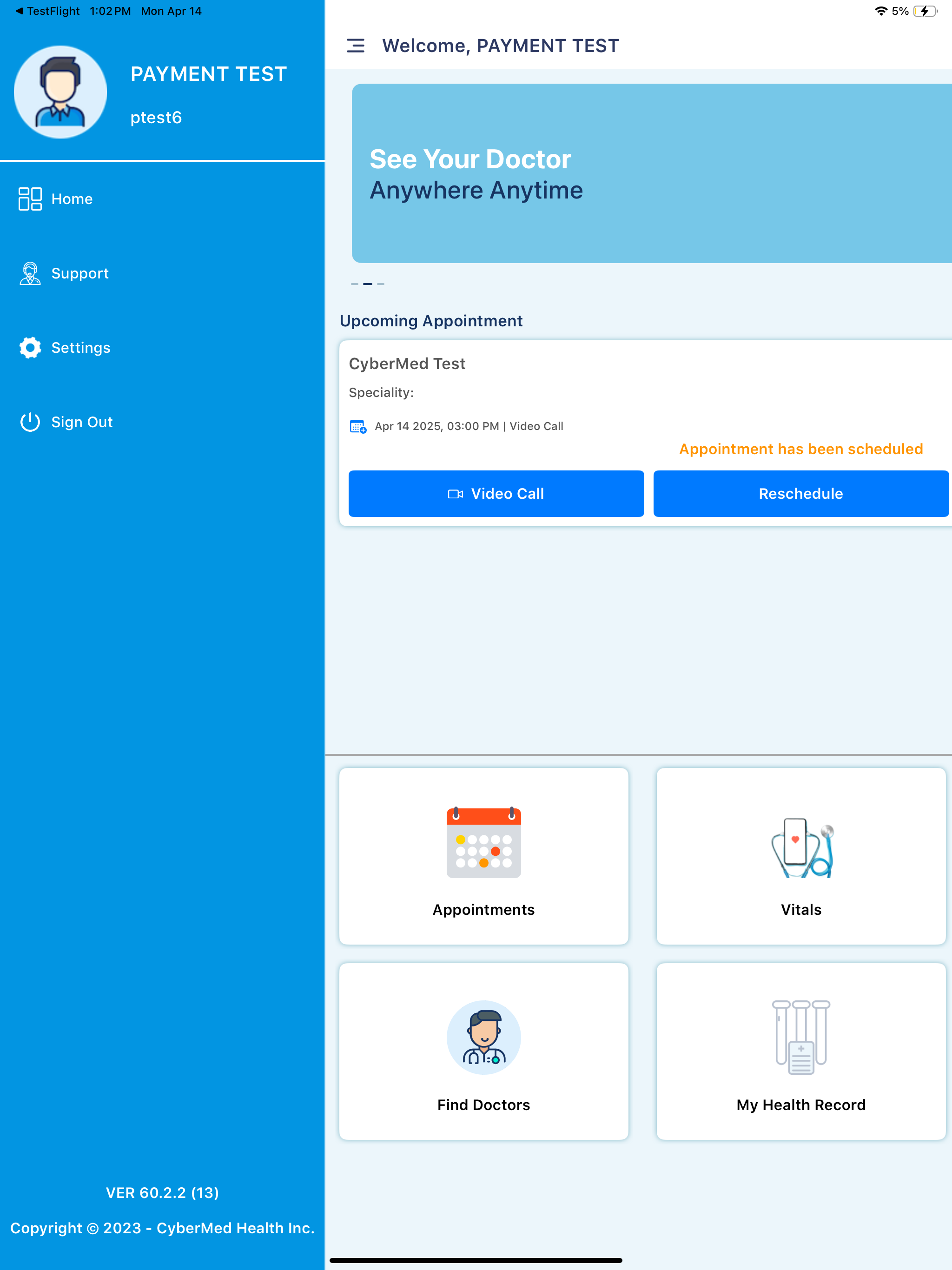The height and width of the screenshot is (1270, 952).
Task: Open the profile avatar picture
Action: coord(60,92)
